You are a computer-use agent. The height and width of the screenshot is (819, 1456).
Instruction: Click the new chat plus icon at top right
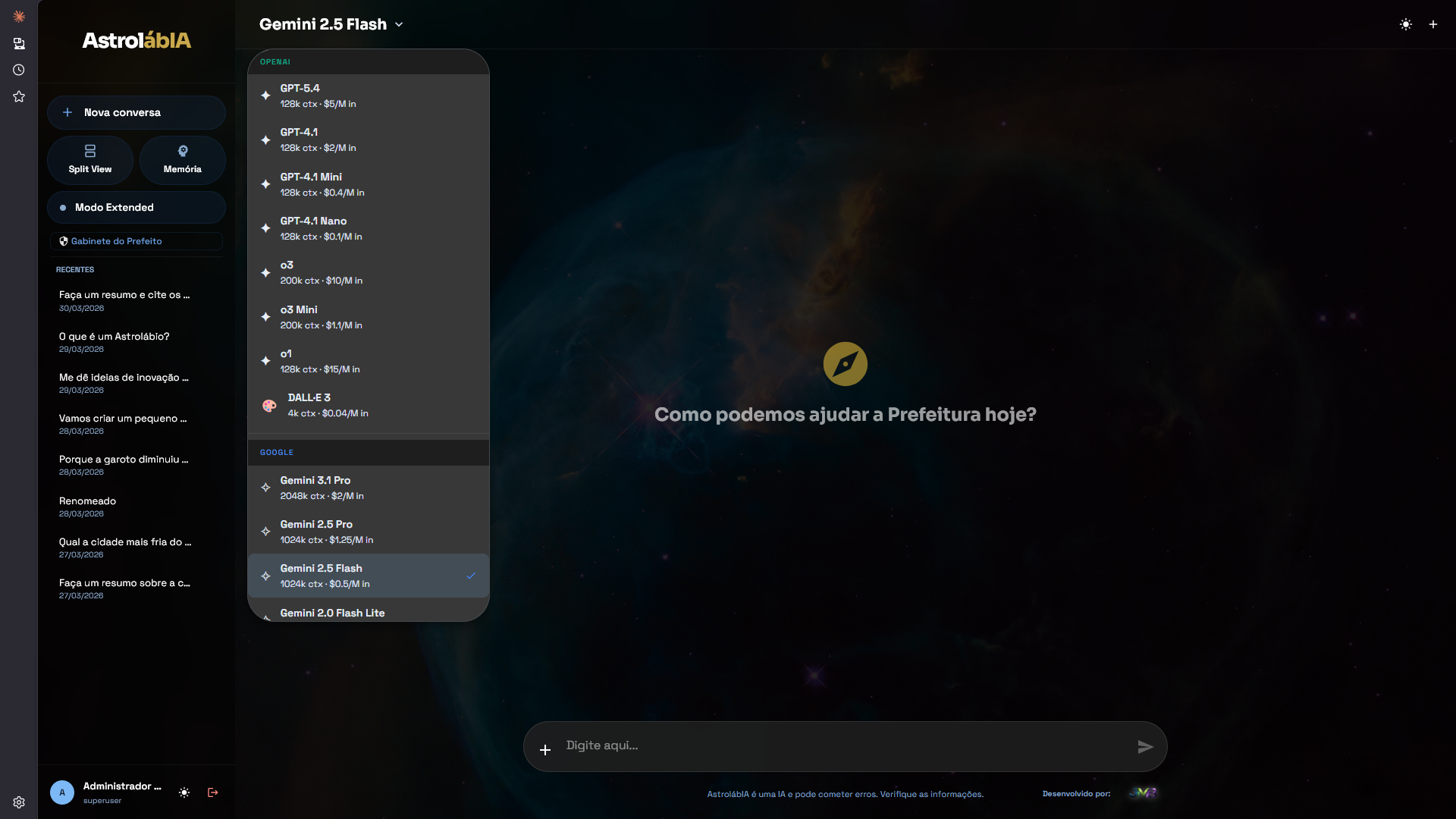(x=1433, y=24)
